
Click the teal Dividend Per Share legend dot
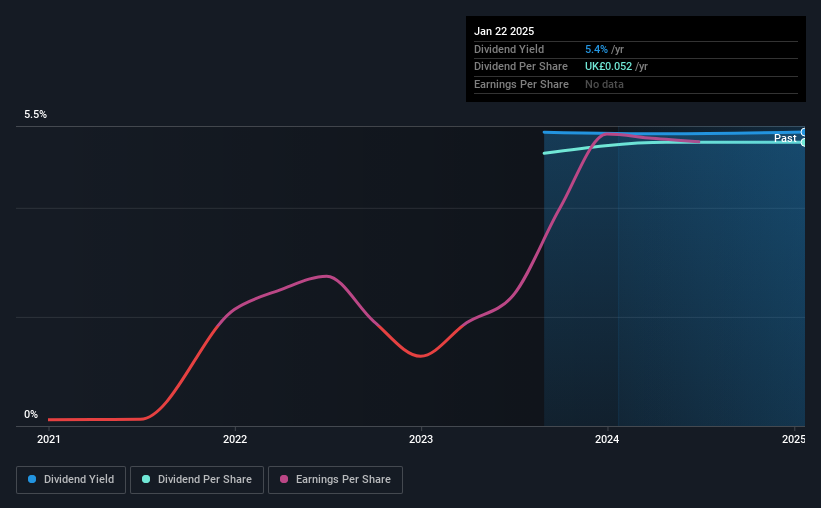(146, 479)
